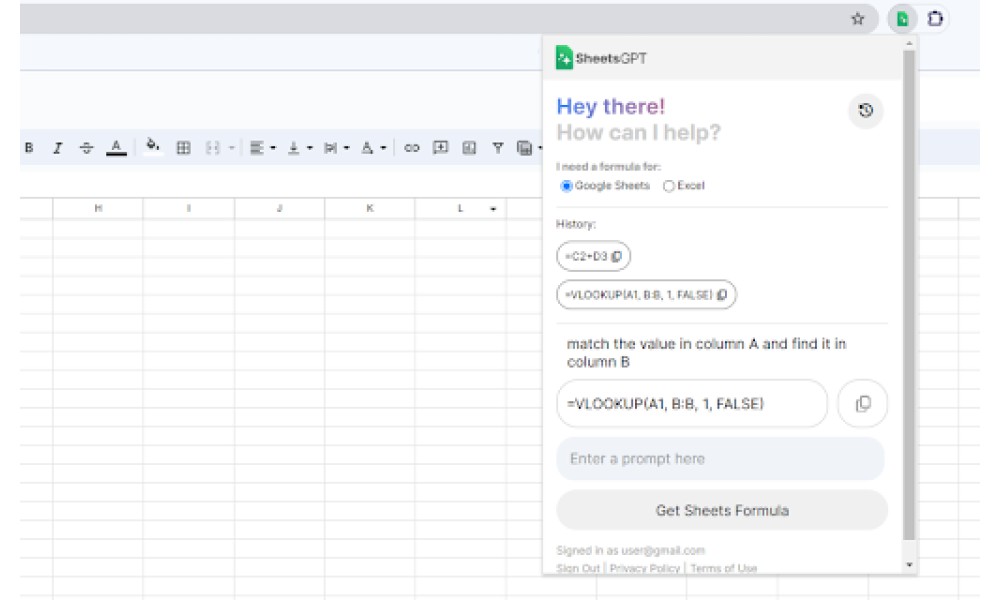Screen dimensions: 1000x600
Task: Click the text rotation icon
Action: click(x=367, y=148)
